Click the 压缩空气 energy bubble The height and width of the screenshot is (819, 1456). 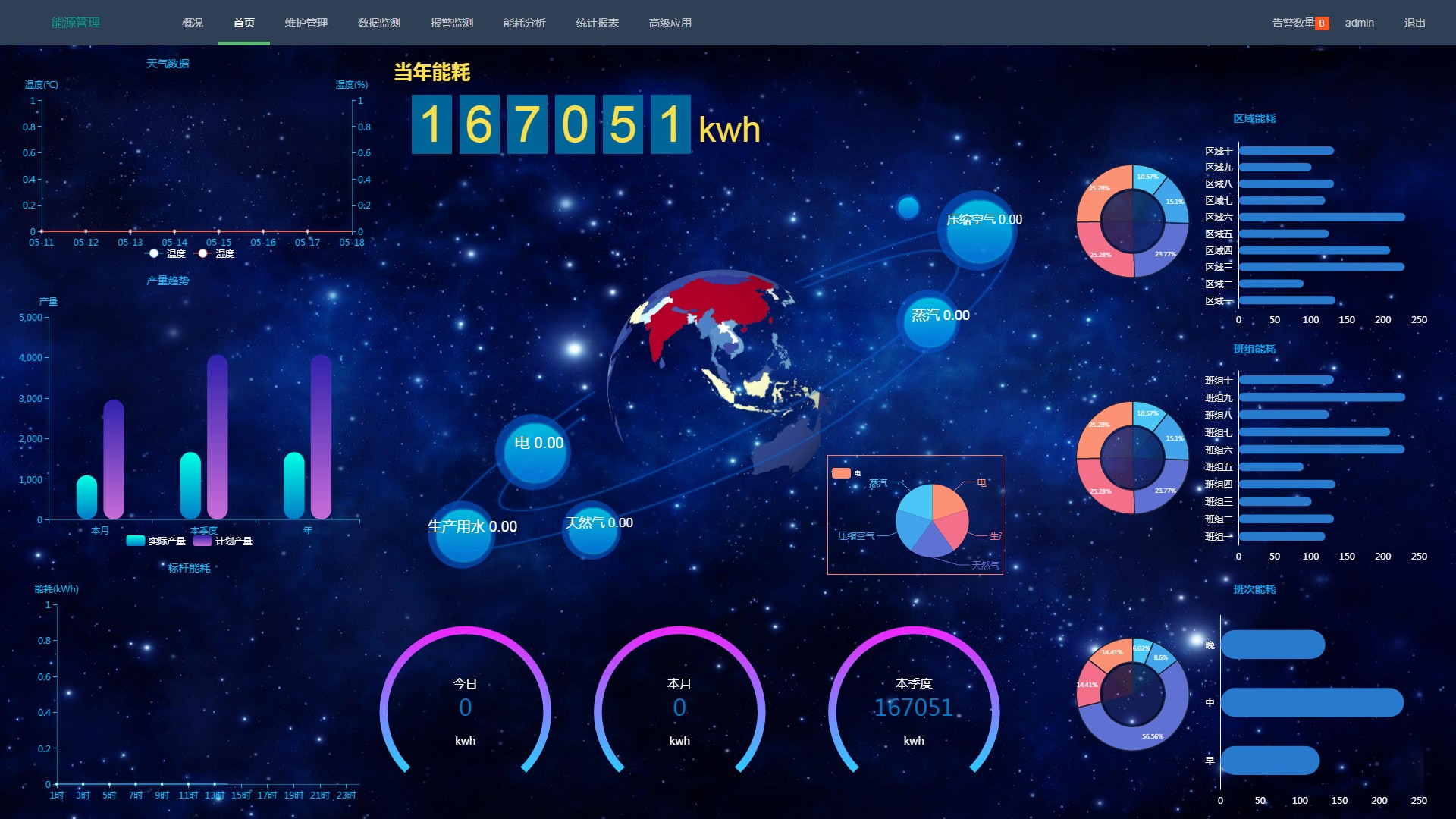click(979, 231)
